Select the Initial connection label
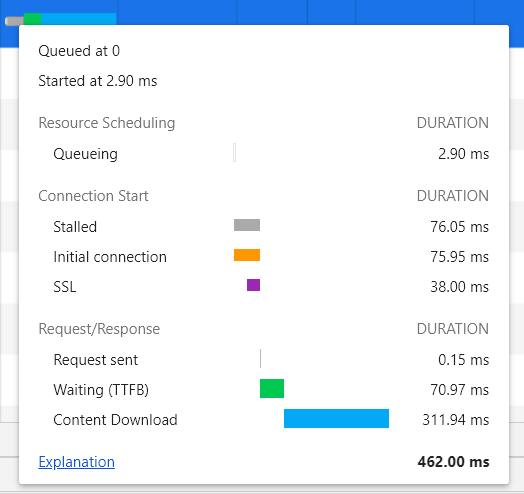The width and height of the screenshot is (524, 494). [110, 257]
